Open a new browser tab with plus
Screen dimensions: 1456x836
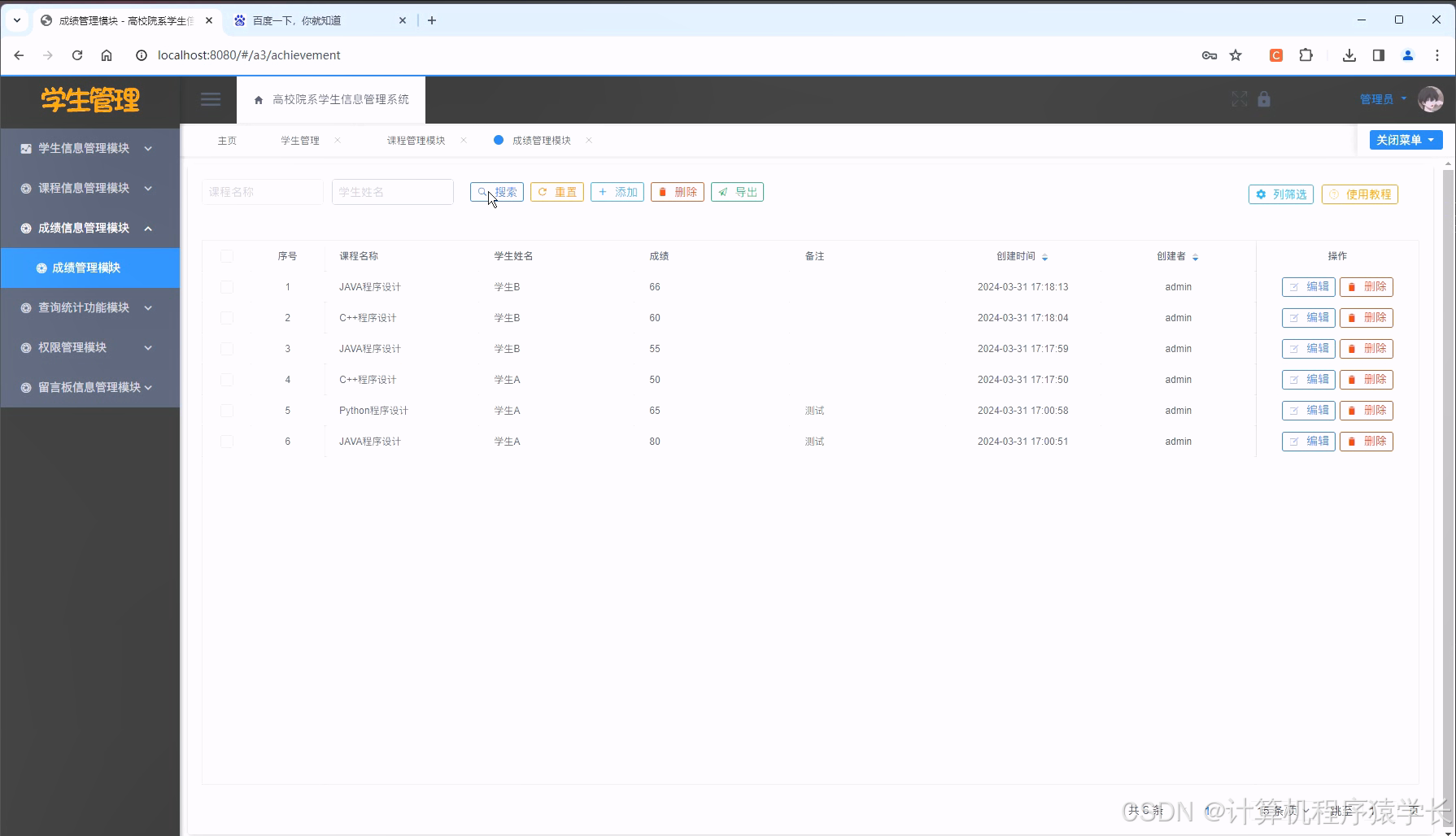432,20
